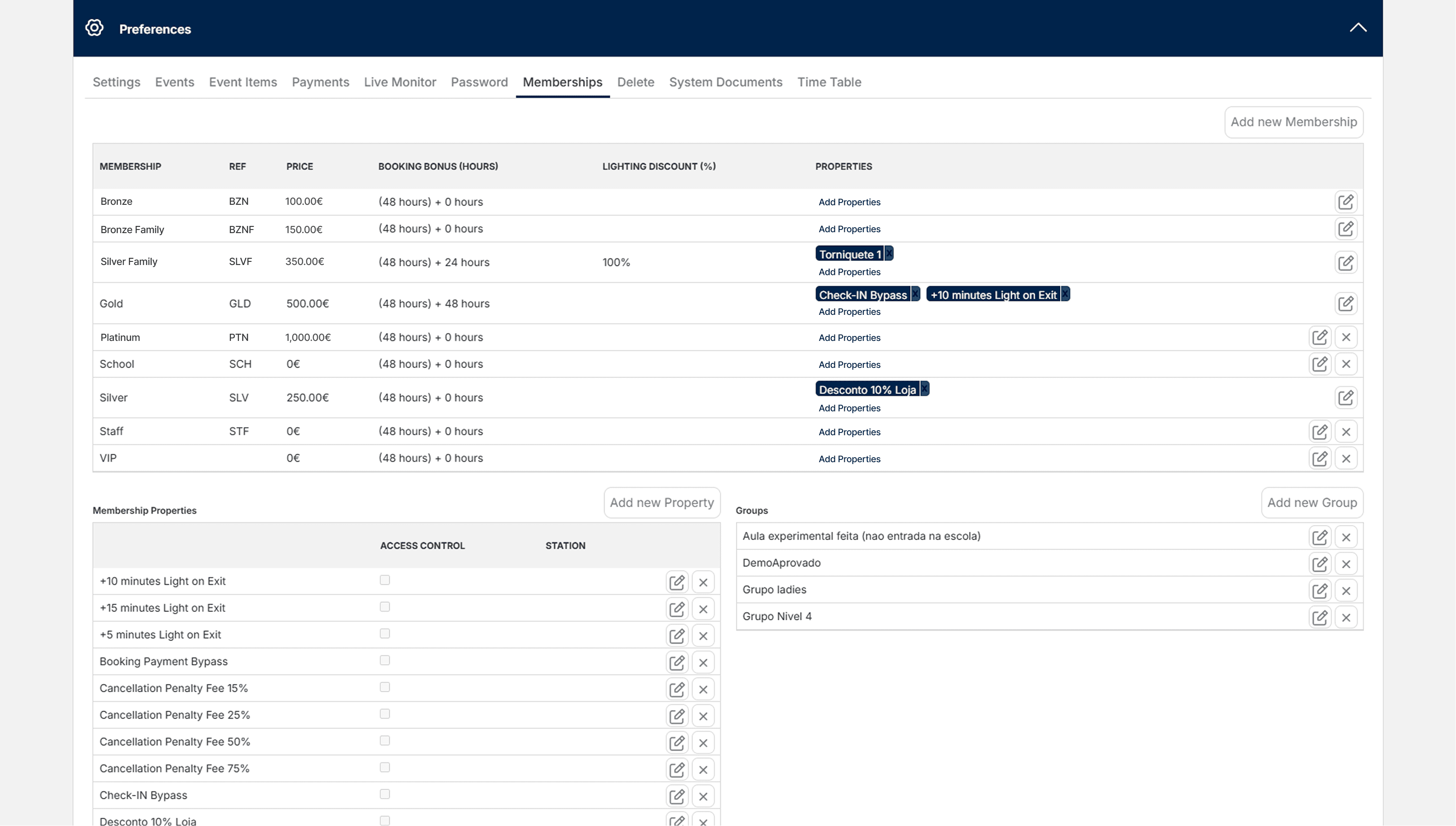This screenshot has height=826, width=1456.
Task: Click Add new Property button
Action: click(x=662, y=503)
